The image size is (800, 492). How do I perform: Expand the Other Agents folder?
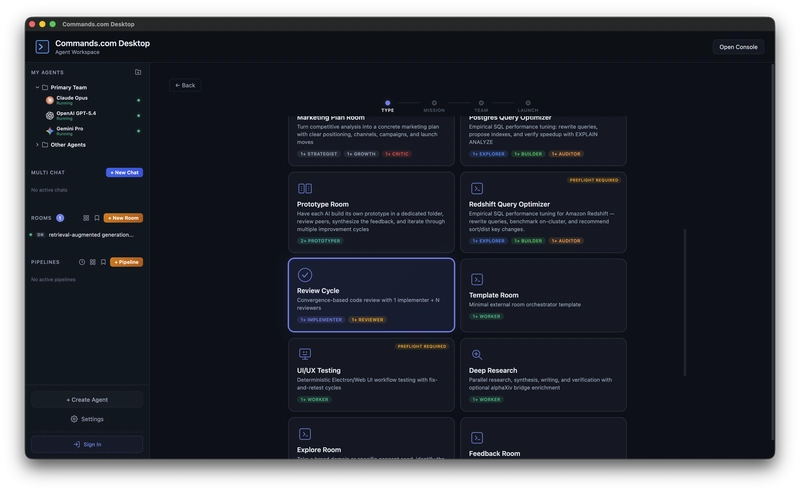[38, 144]
